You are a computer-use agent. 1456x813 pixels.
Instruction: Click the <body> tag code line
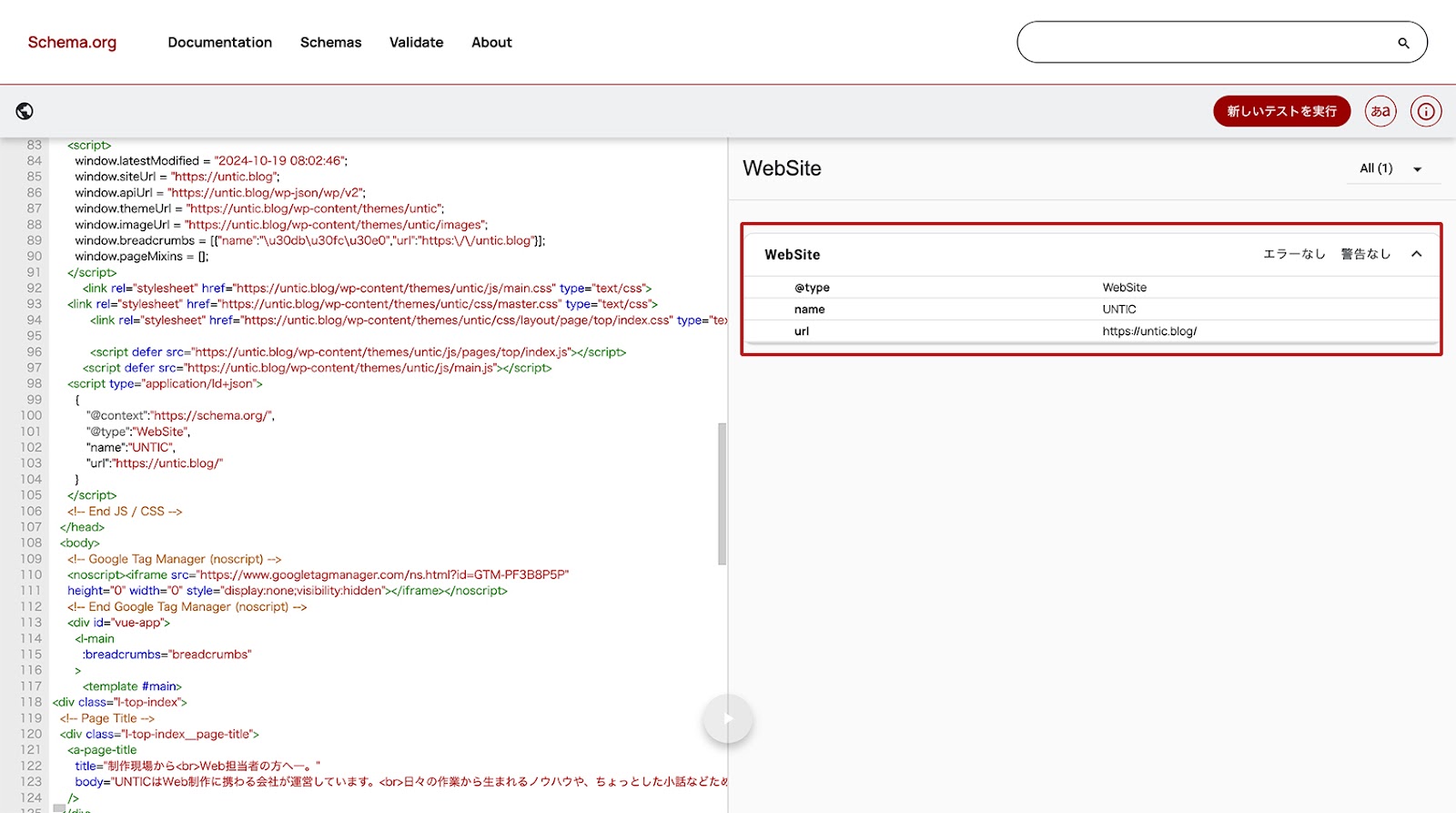(x=80, y=543)
